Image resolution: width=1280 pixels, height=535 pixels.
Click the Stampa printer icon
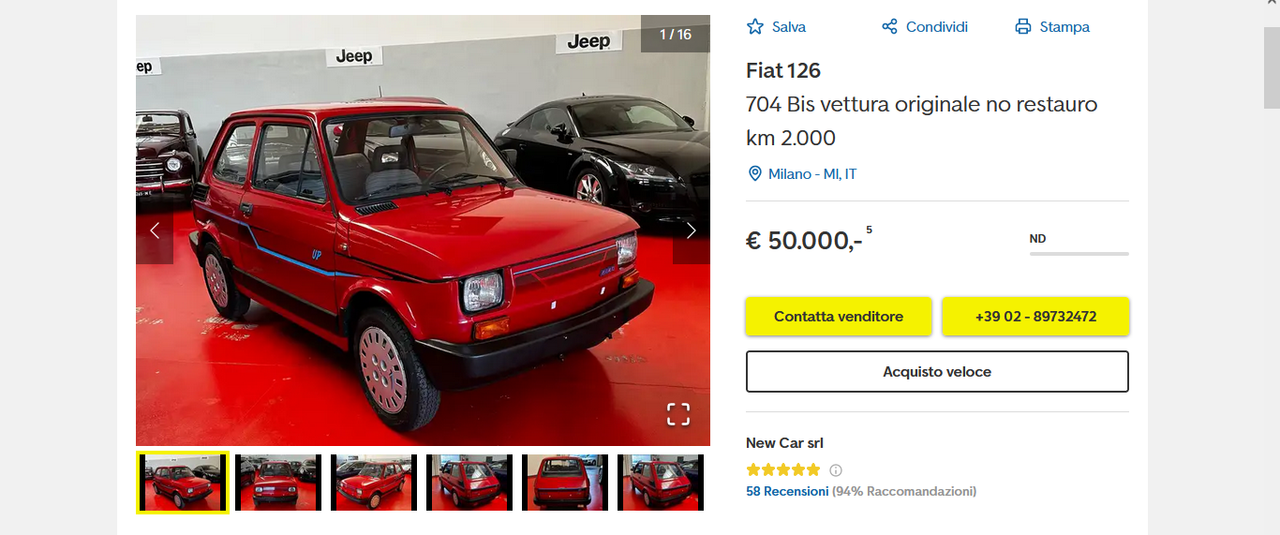[x=1023, y=27]
